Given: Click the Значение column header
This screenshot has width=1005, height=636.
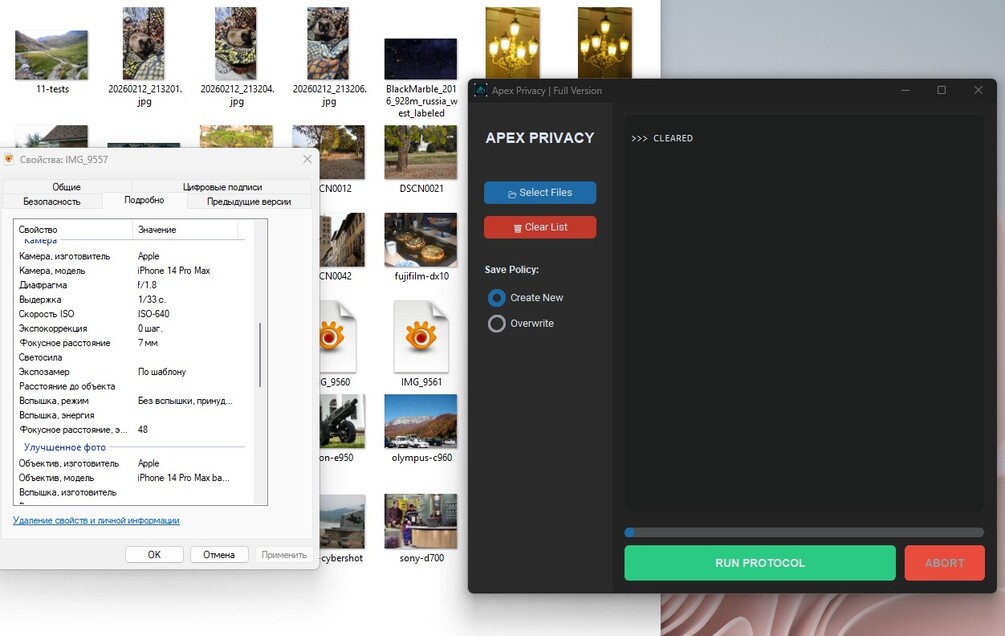Looking at the screenshot, I should click(x=185, y=230).
